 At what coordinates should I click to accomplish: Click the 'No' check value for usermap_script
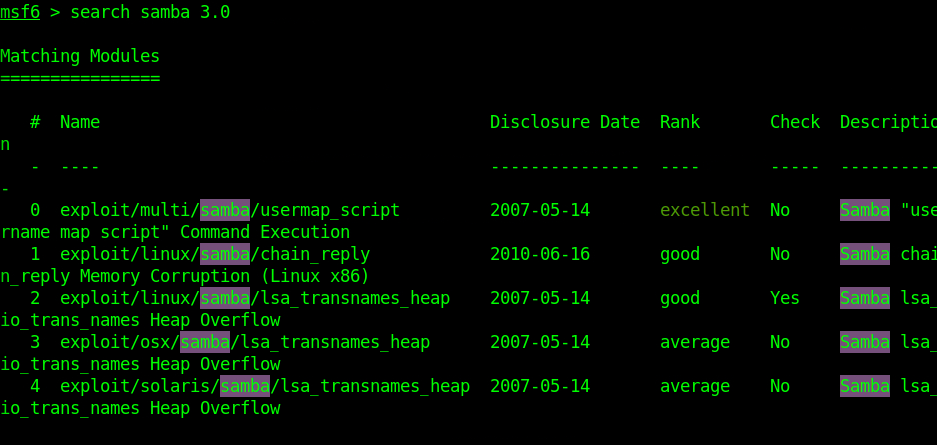coord(780,210)
